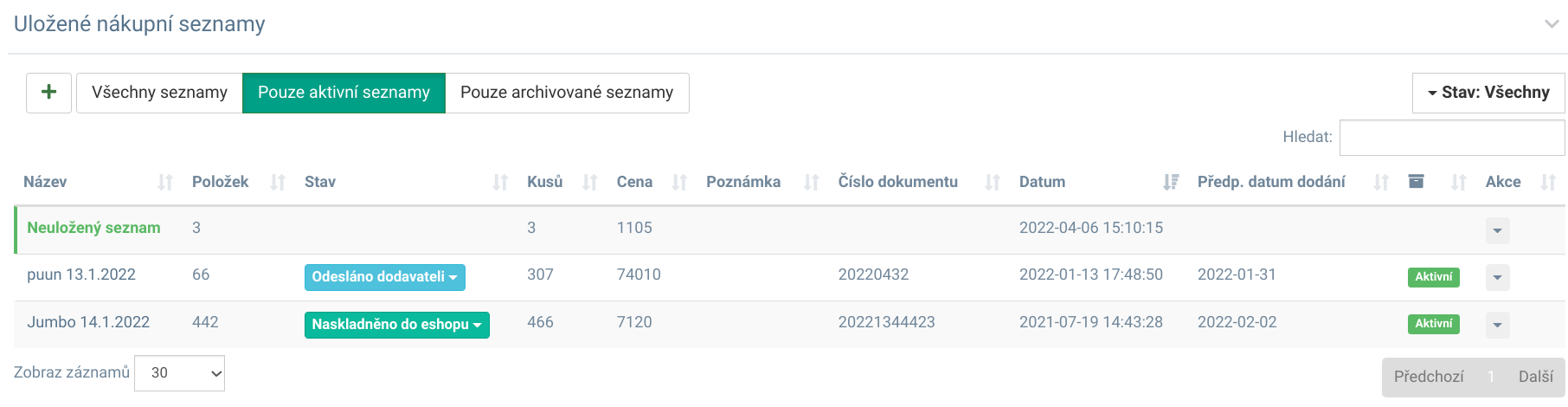Switch to Pouze archivované seznamy tab

[x=567, y=93]
